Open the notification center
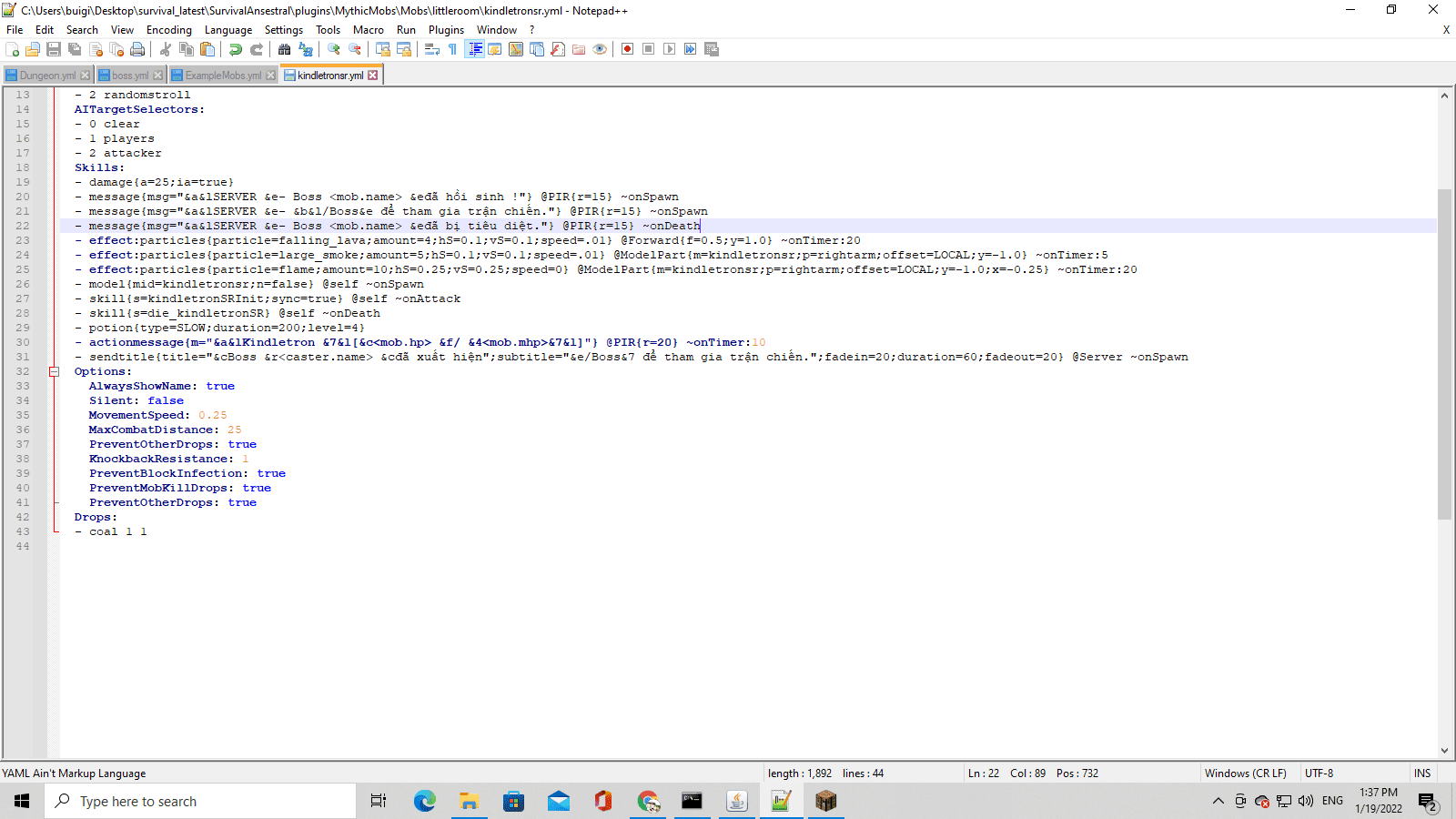This screenshot has height=819, width=1456. pyautogui.click(x=1428, y=802)
